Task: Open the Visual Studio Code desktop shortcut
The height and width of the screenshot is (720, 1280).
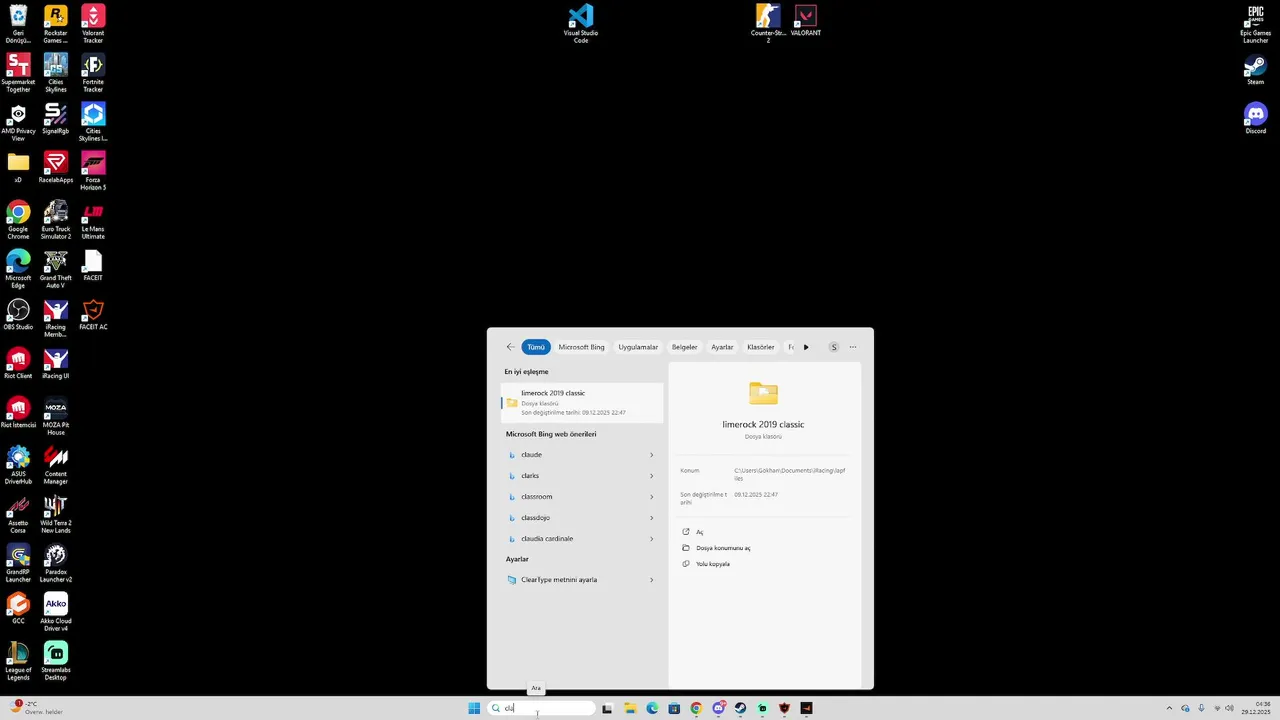Action: tap(581, 23)
